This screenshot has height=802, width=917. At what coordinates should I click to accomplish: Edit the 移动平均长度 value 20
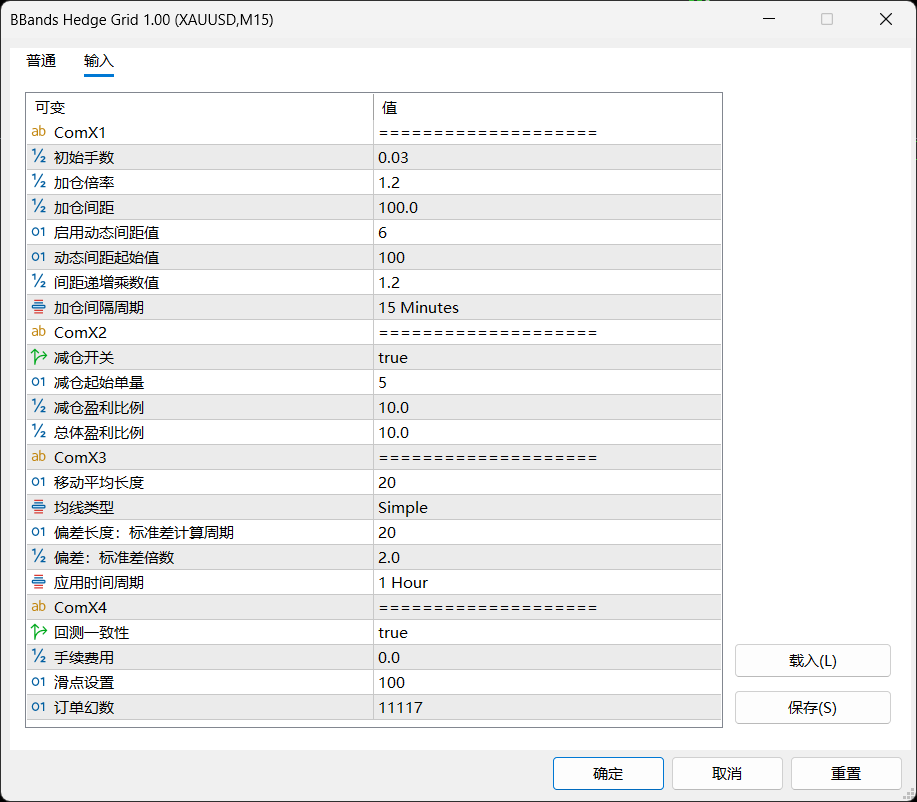pos(547,482)
